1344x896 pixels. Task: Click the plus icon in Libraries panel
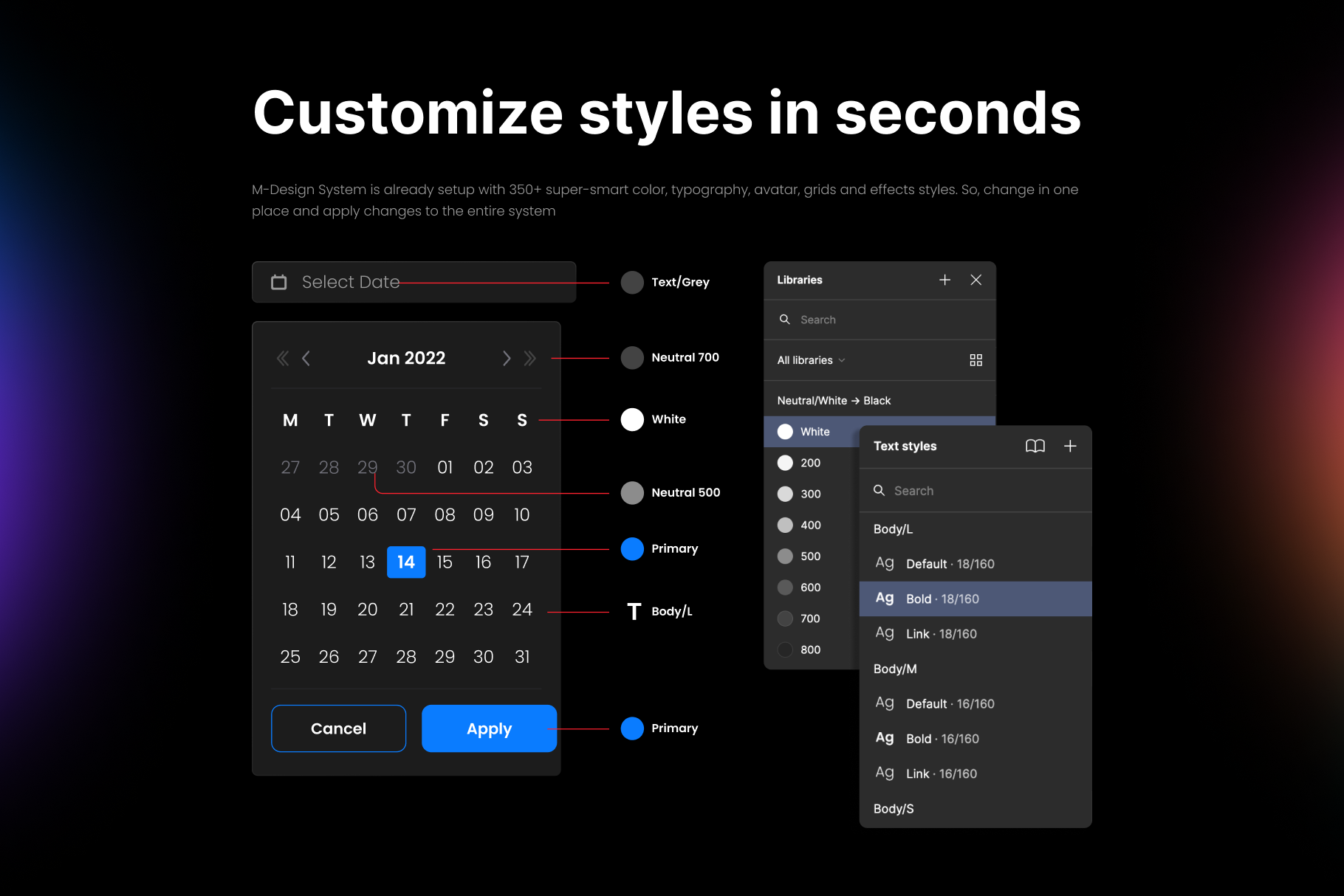pyautogui.click(x=944, y=280)
